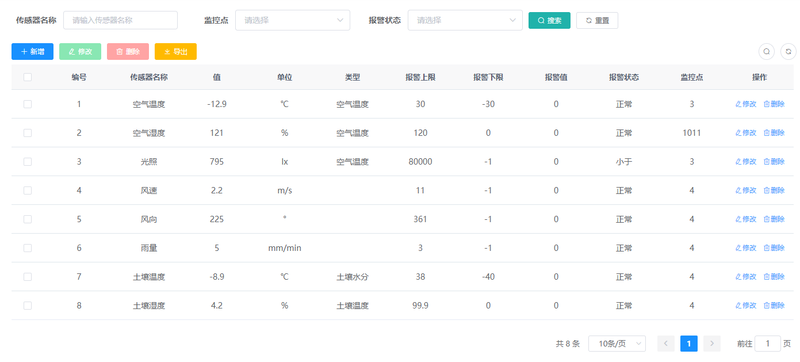Open the 报警状态 dropdown filter
The height and width of the screenshot is (362, 800).
pyautogui.click(x=465, y=20)
